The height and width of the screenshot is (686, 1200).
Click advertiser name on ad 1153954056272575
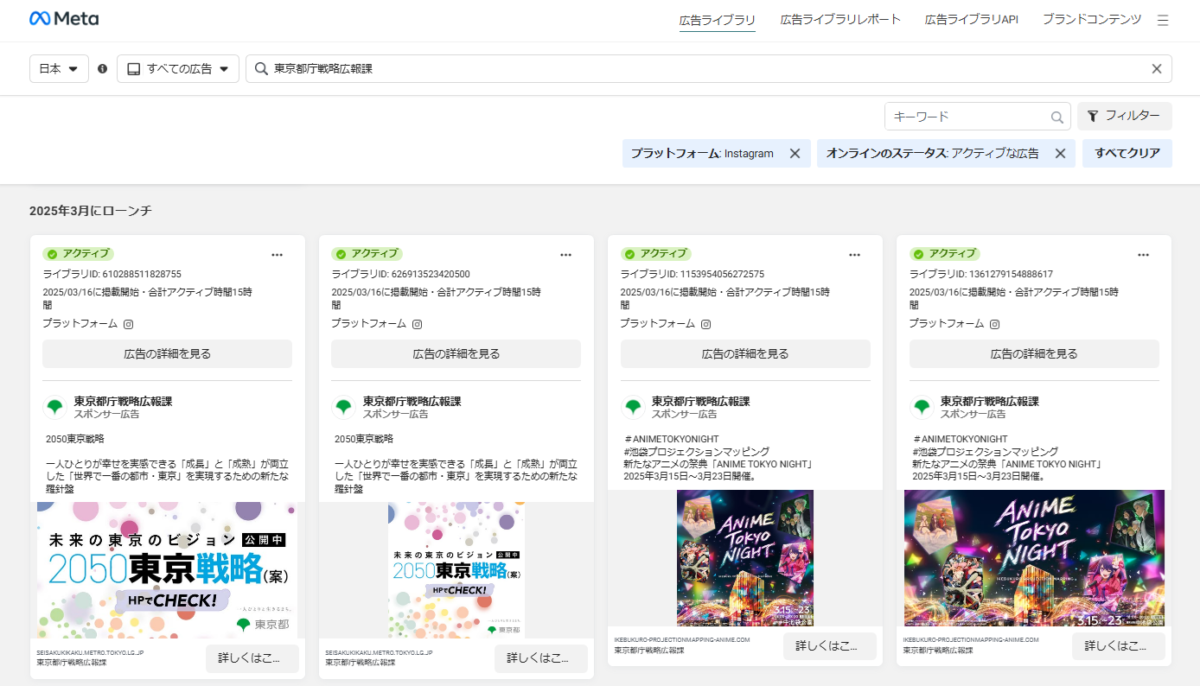[701, 401]
